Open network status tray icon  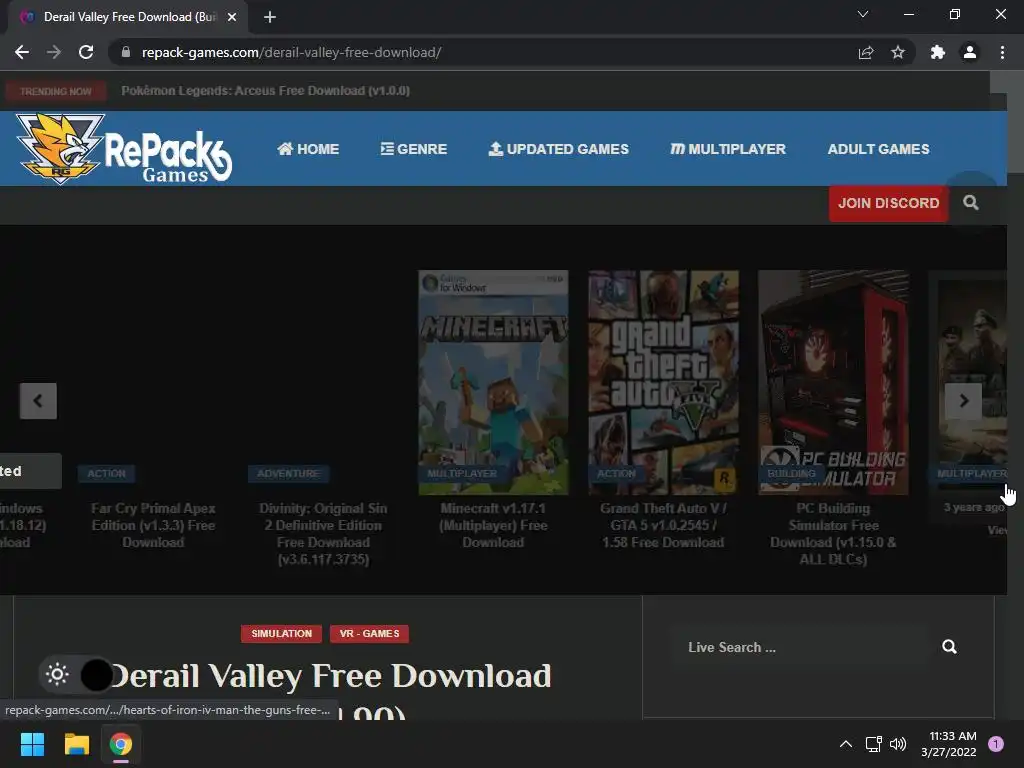coord(873,744)
